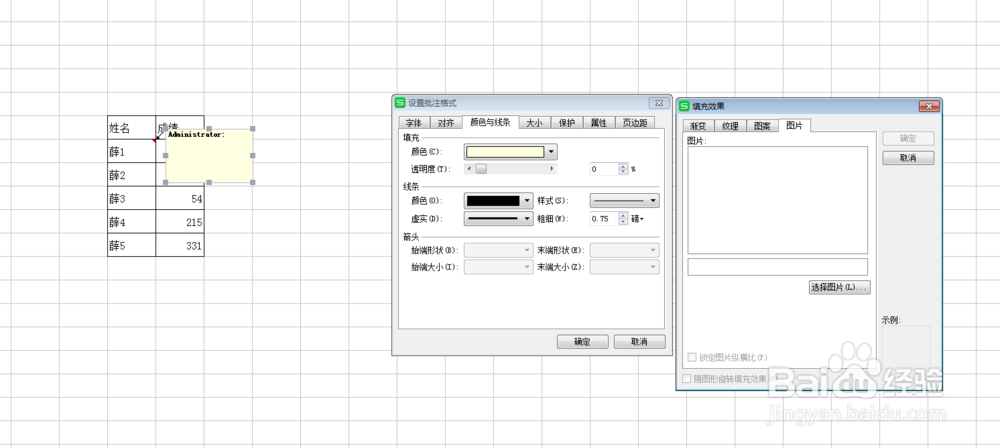Click the fill color swatch (填充 颜色)

(x=505, y=152)
